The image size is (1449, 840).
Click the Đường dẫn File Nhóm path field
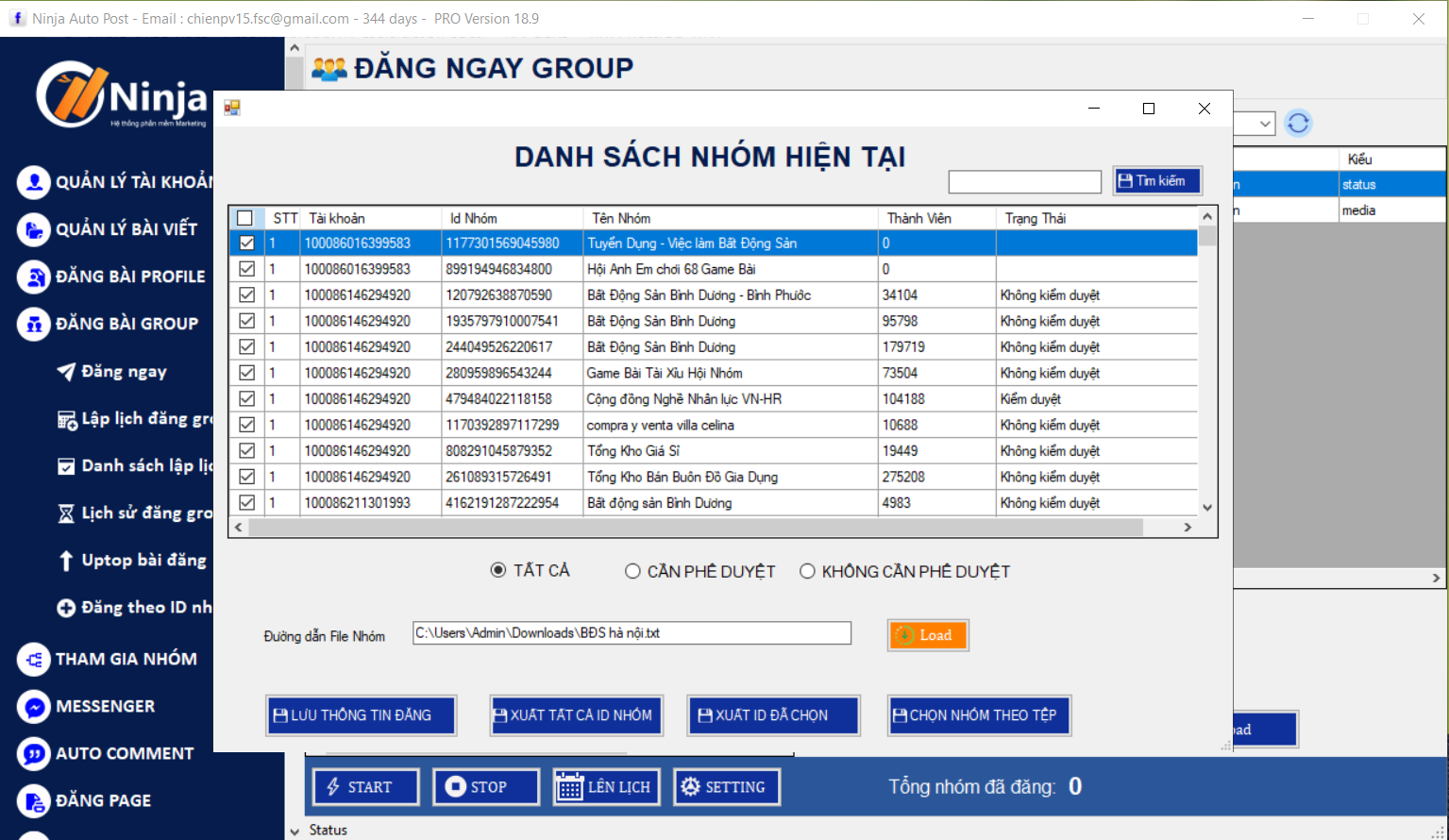pos(632,633)
